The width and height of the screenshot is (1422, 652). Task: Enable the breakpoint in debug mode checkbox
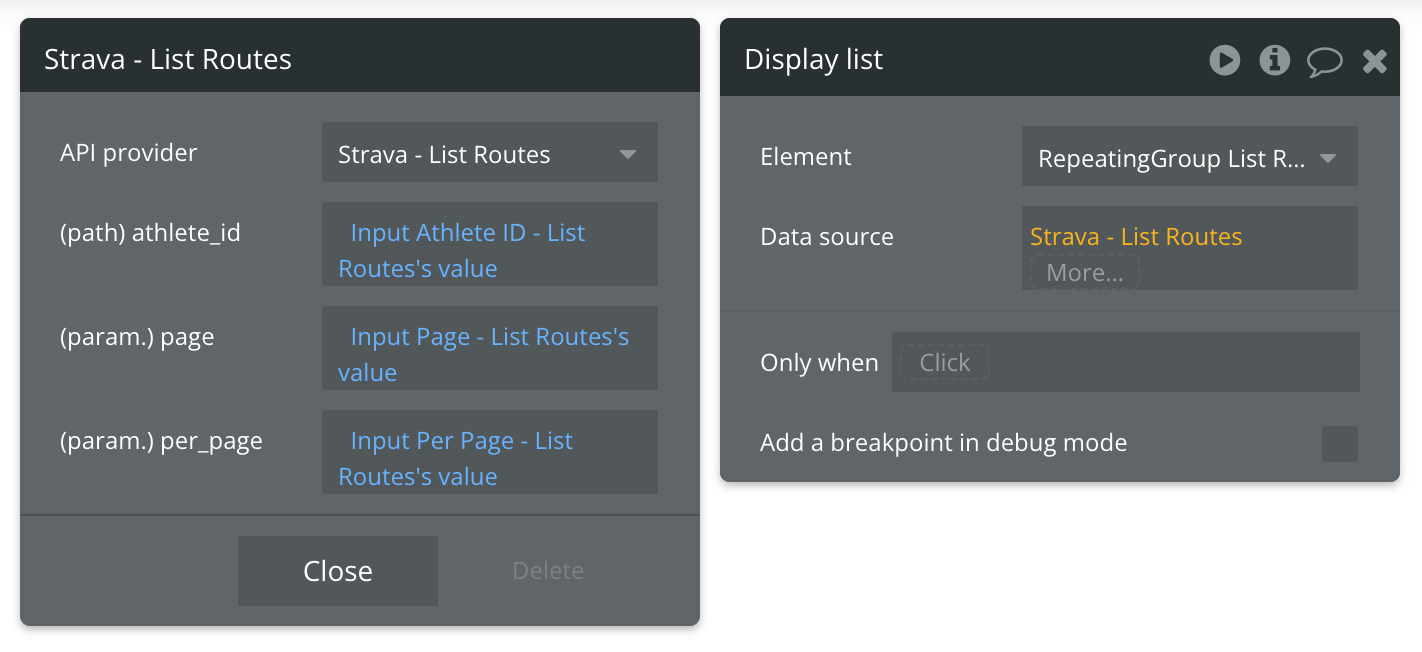1339,443
